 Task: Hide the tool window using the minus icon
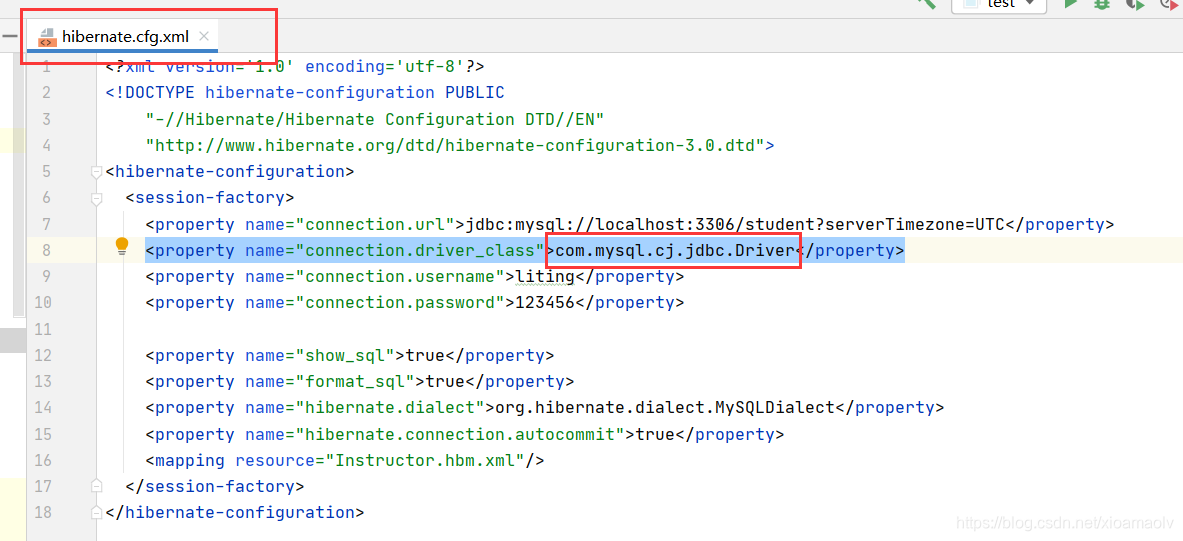[x=9, y=35]
